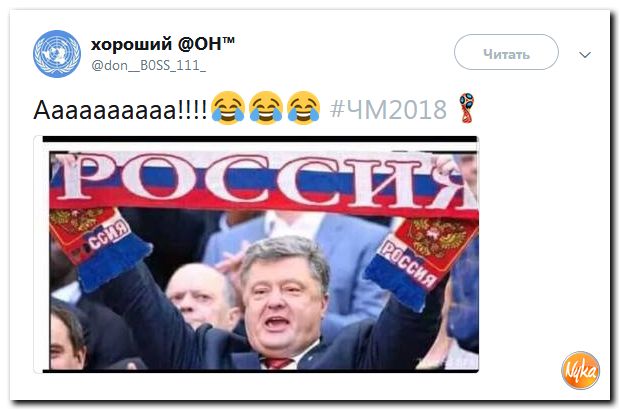
Task: Click the coat of arms on right scarf end
Action: [438, 237]
